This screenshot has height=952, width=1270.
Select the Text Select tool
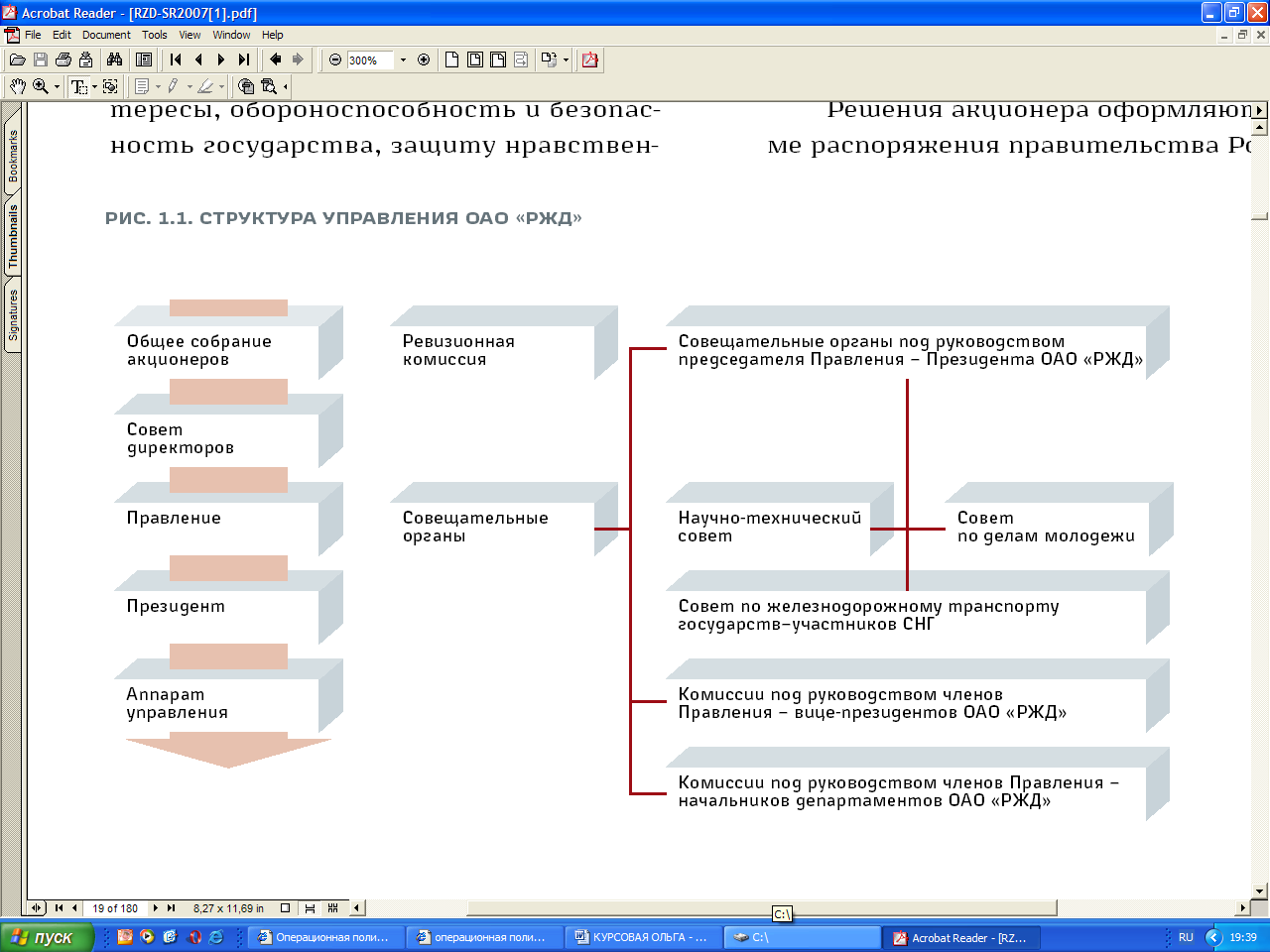coord(78,87)
